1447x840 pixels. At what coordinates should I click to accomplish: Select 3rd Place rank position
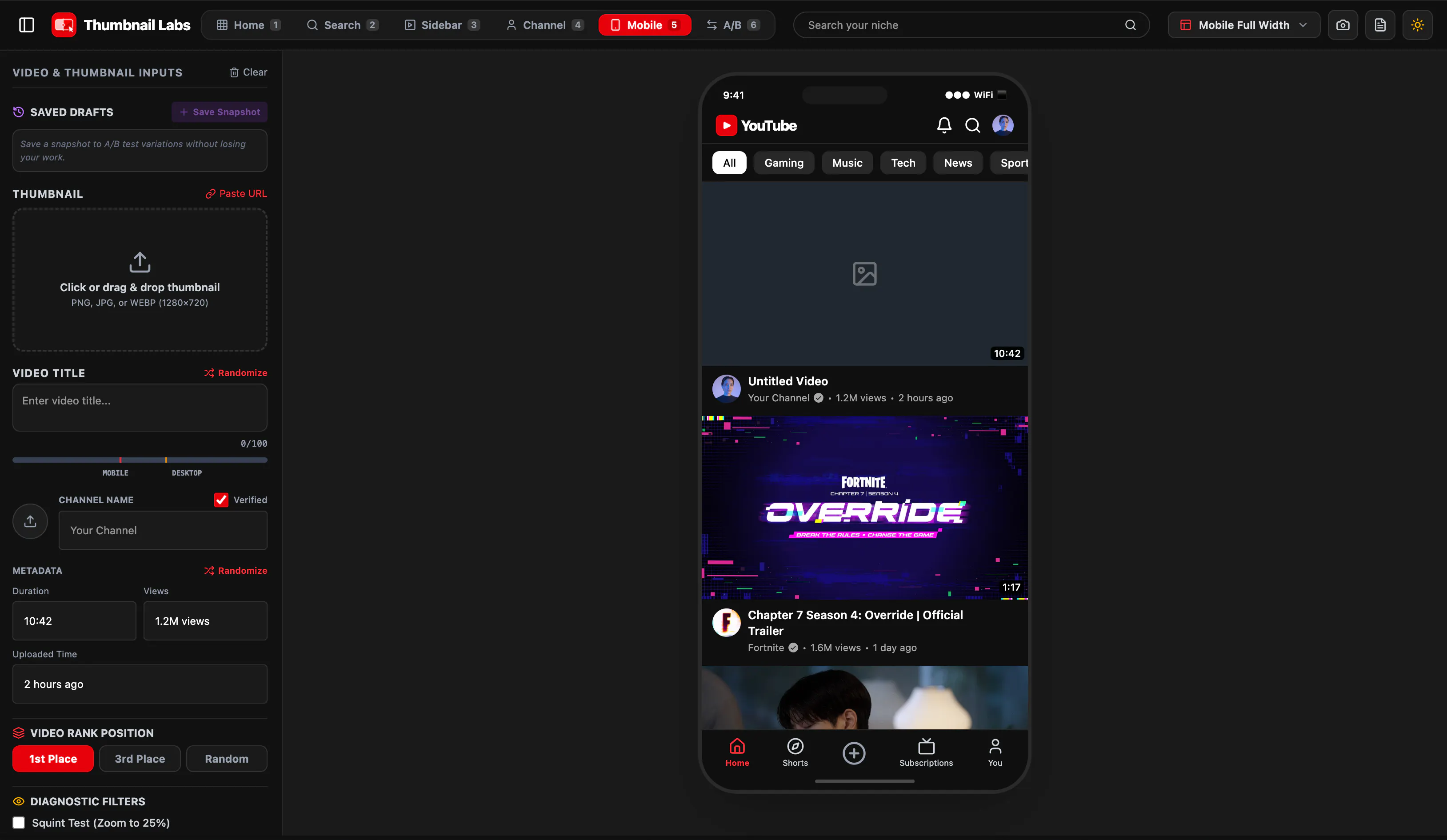tap(140, 759)
